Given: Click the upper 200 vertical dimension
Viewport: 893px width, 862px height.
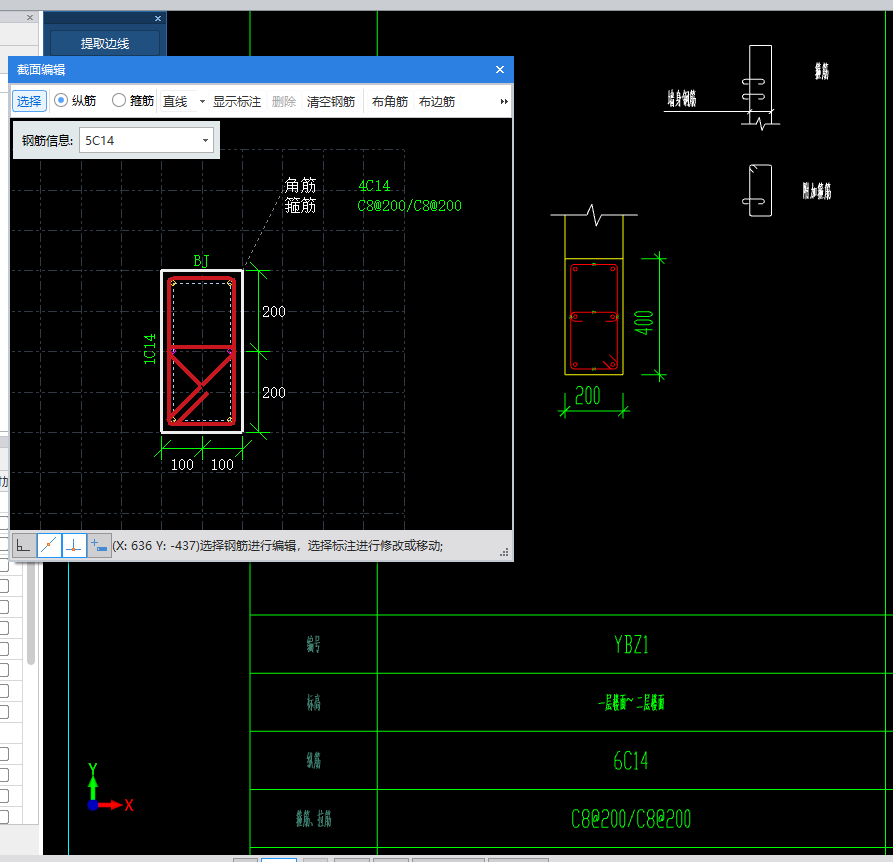Looking at the screenshot, I should coord(273,311).
